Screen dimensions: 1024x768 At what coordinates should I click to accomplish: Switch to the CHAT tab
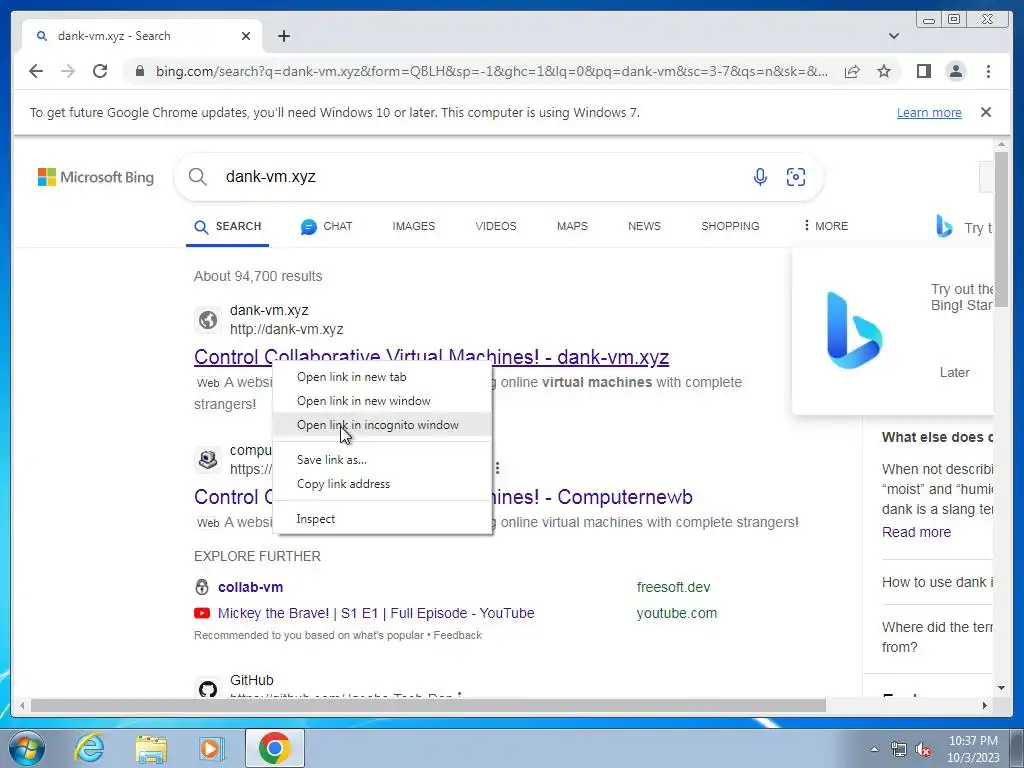pyautogui.click(x=326, y=227)
